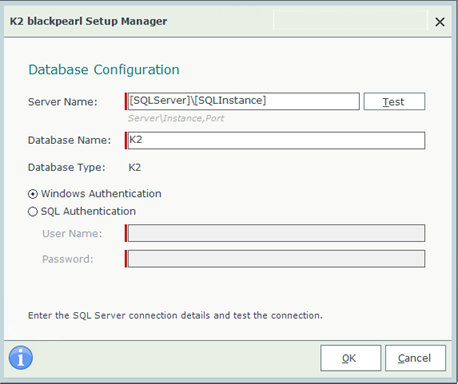Click the Server\Instance,Port hint text

coord(176,118)
